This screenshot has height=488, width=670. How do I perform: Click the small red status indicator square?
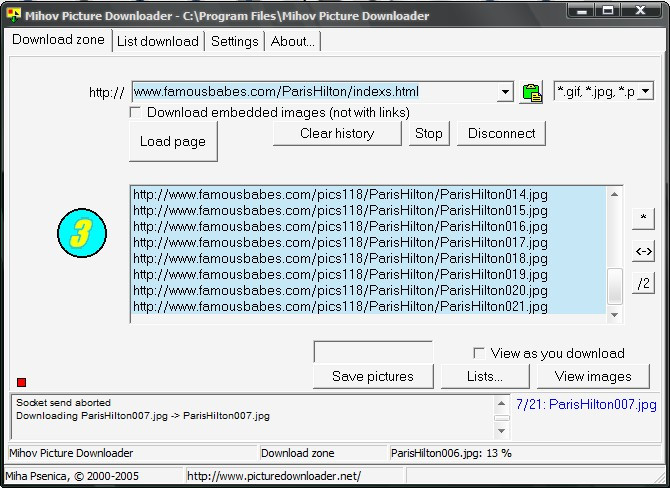pos(21,382)
